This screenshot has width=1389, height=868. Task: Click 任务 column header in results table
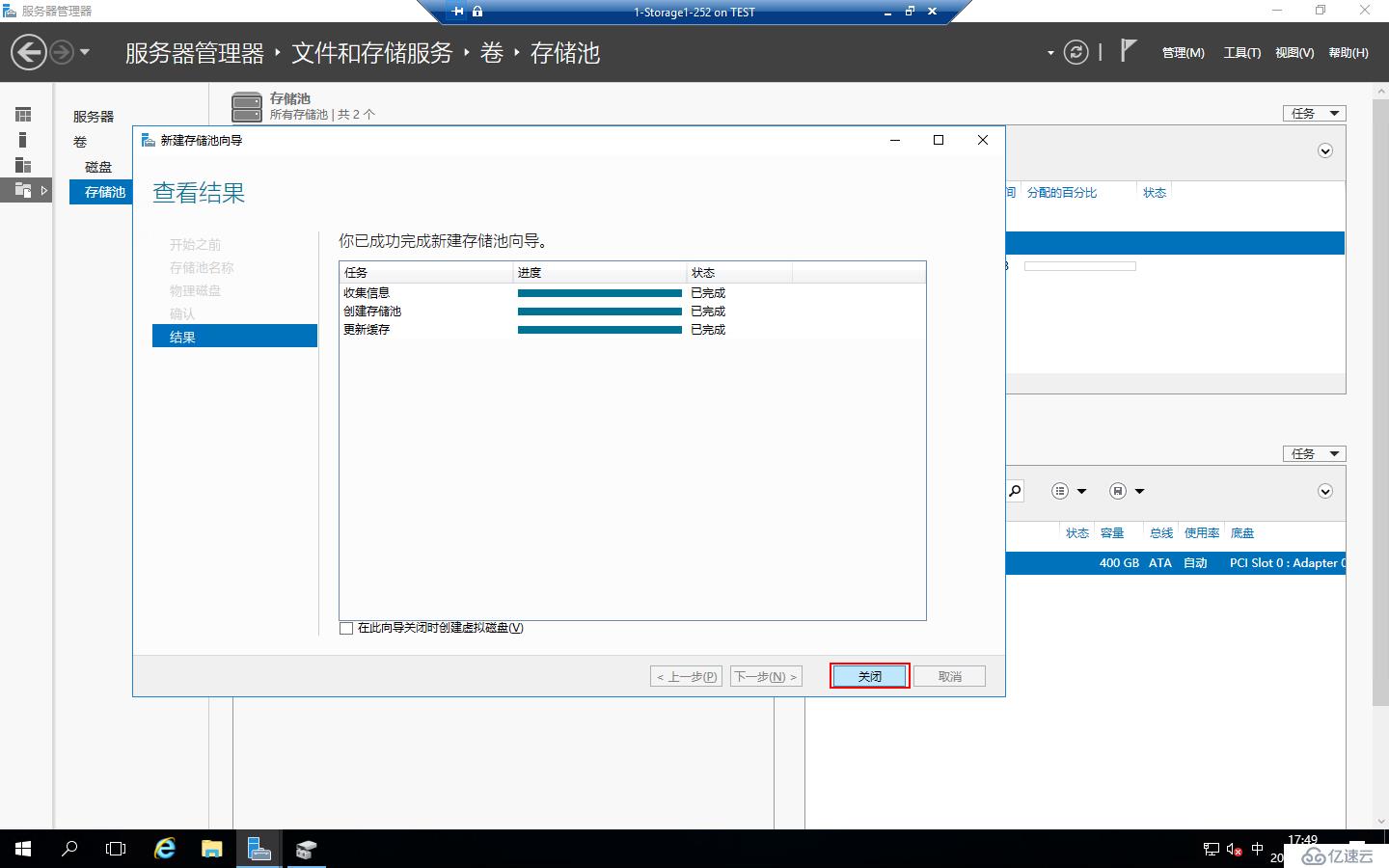[x=426, y=272]
